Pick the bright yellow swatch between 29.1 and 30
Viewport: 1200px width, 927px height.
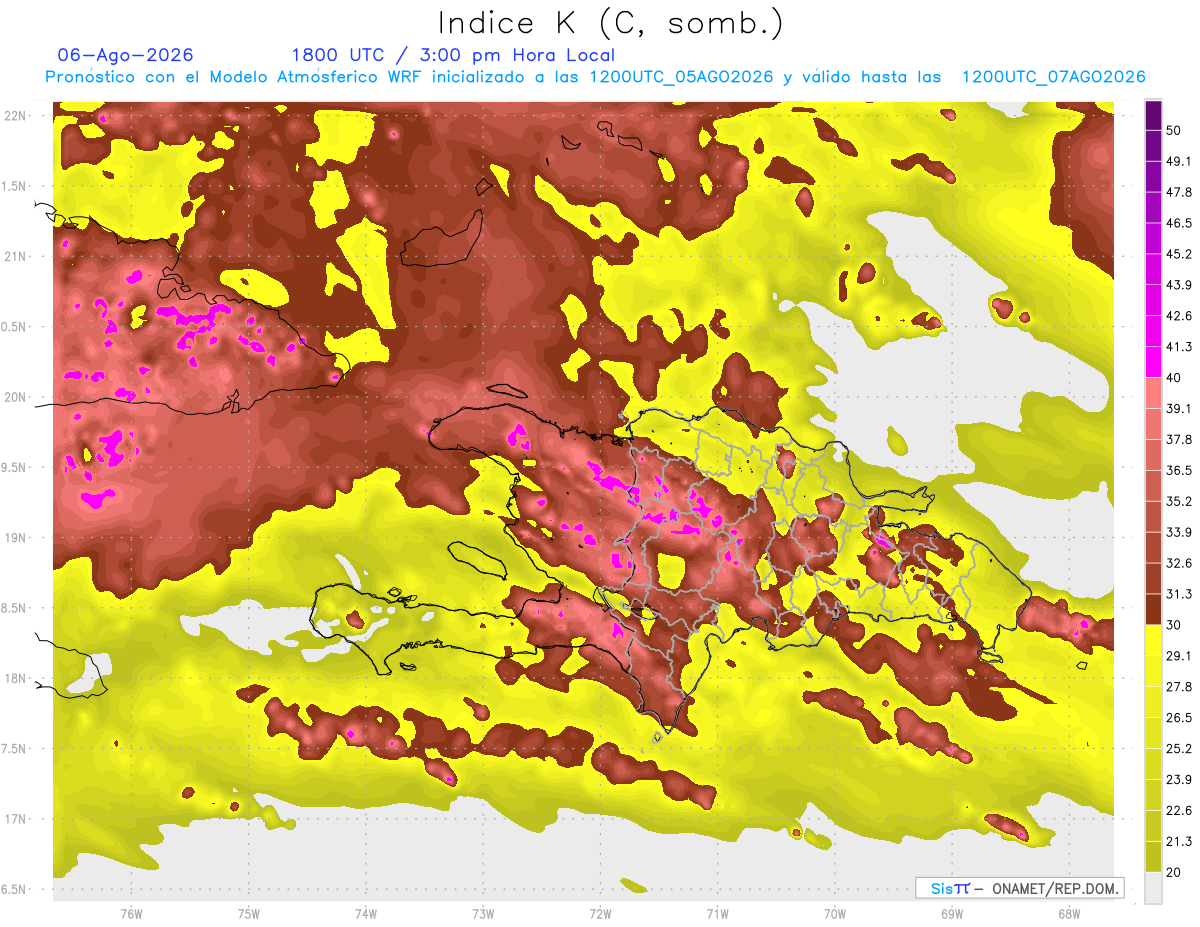pyautogui.click(x=1153, y=640)
